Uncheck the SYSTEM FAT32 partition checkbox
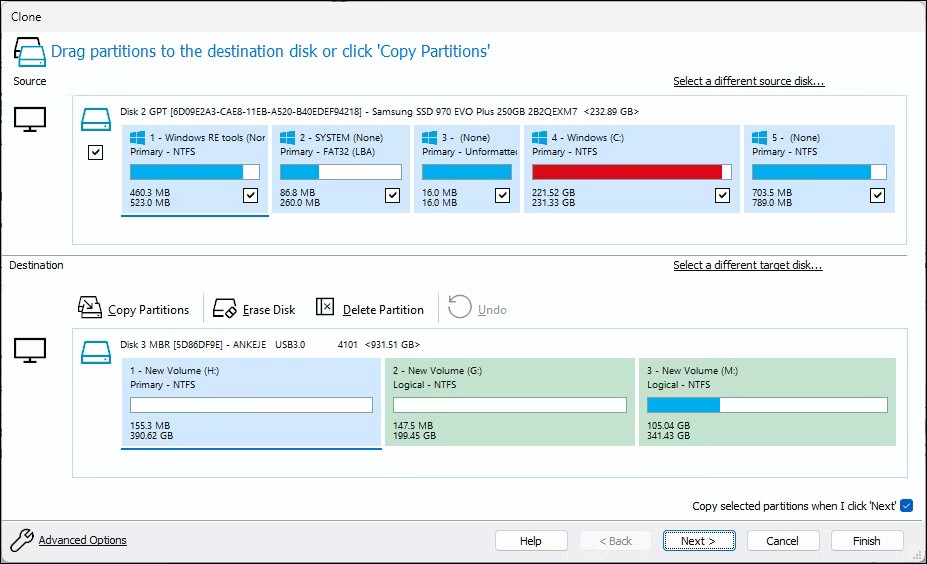Screen dimensions: 927x564 click(392, 196)
